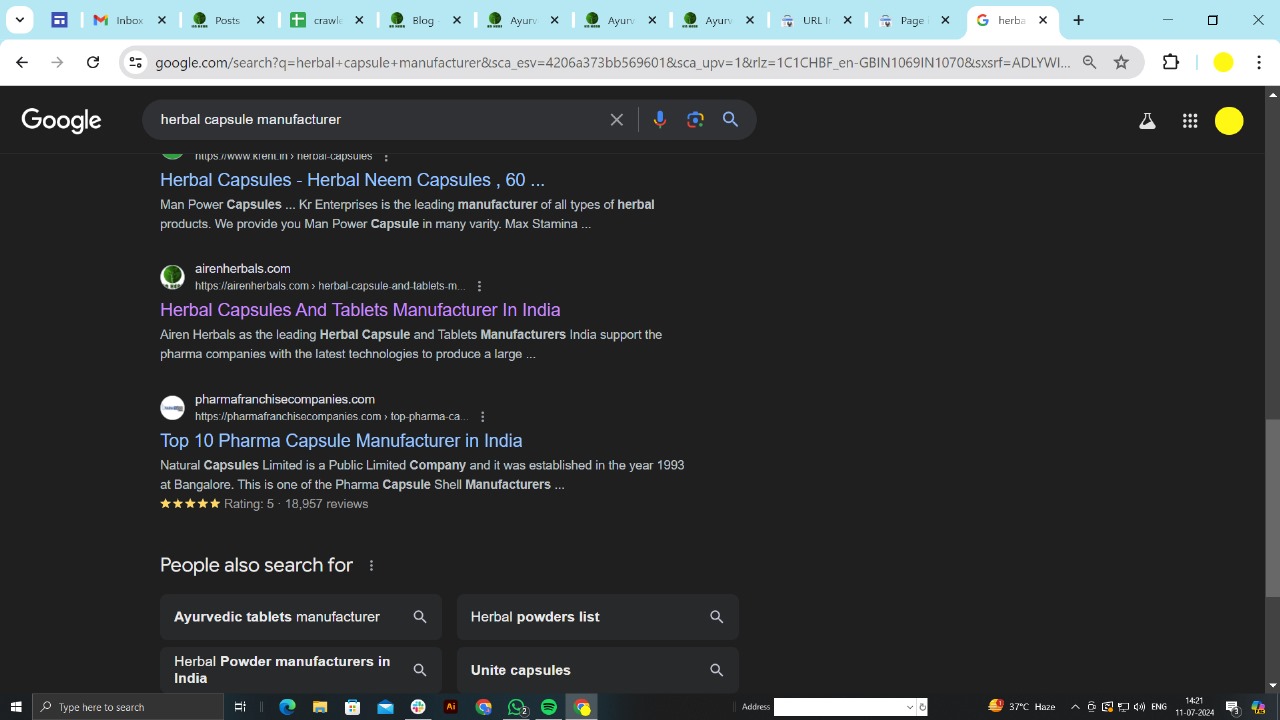Screen dimensions: 1280x720
Task: Open the pinned calendar tab
Action: (59, 20)
